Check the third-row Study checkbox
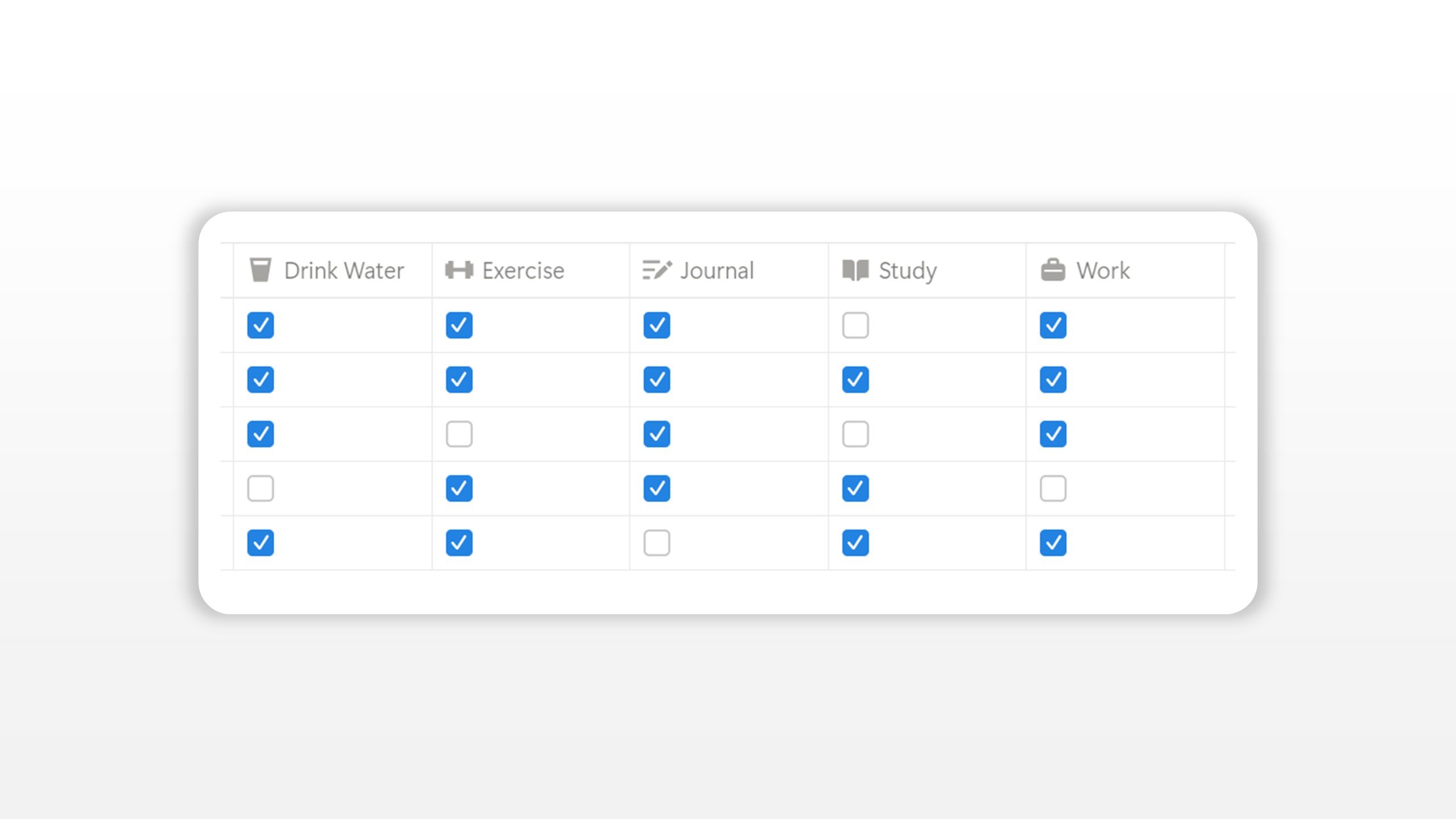This screenshot has height=819, width=1456. coord(855,434)
